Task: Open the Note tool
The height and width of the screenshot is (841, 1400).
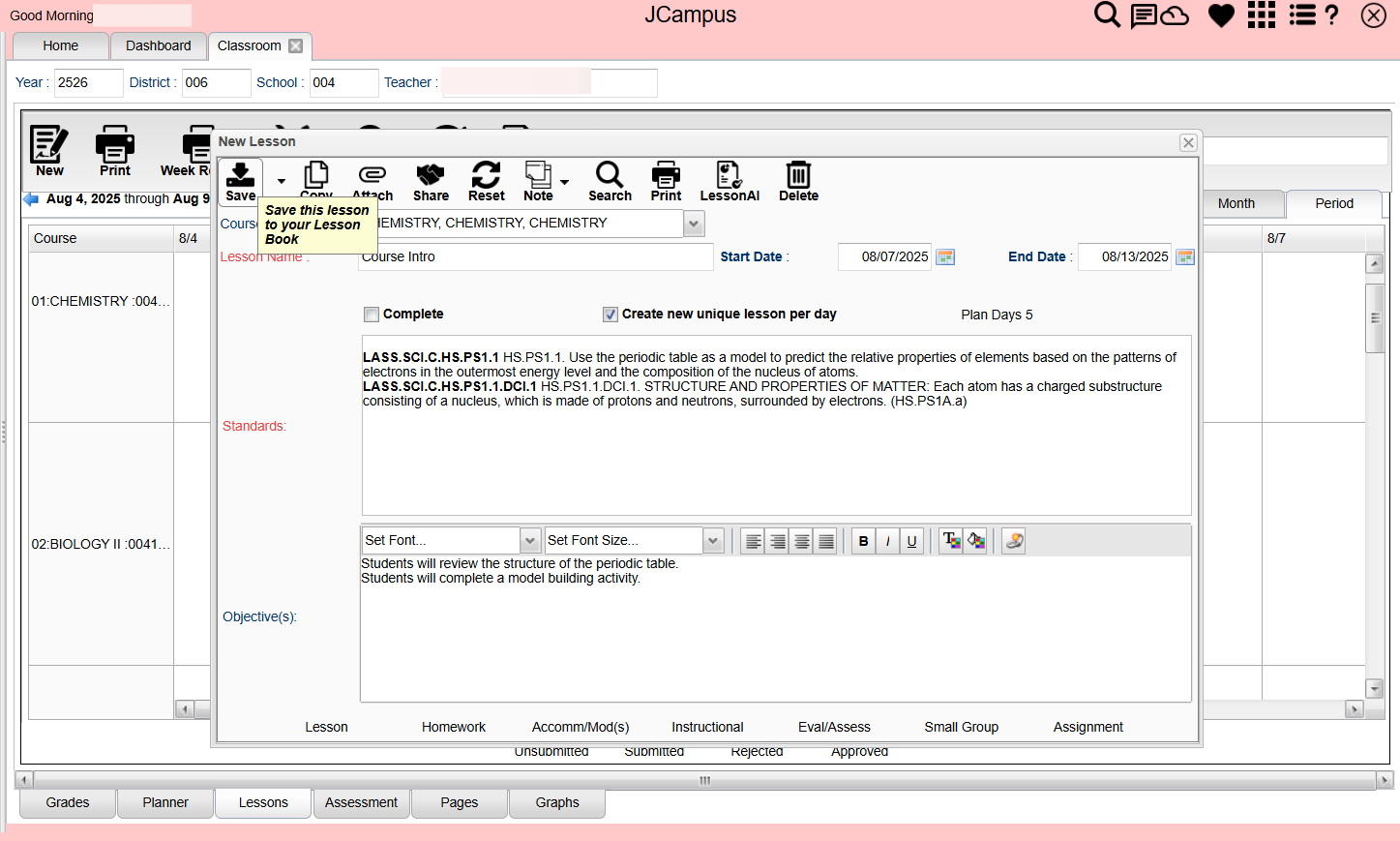Action: coord(538,181)
